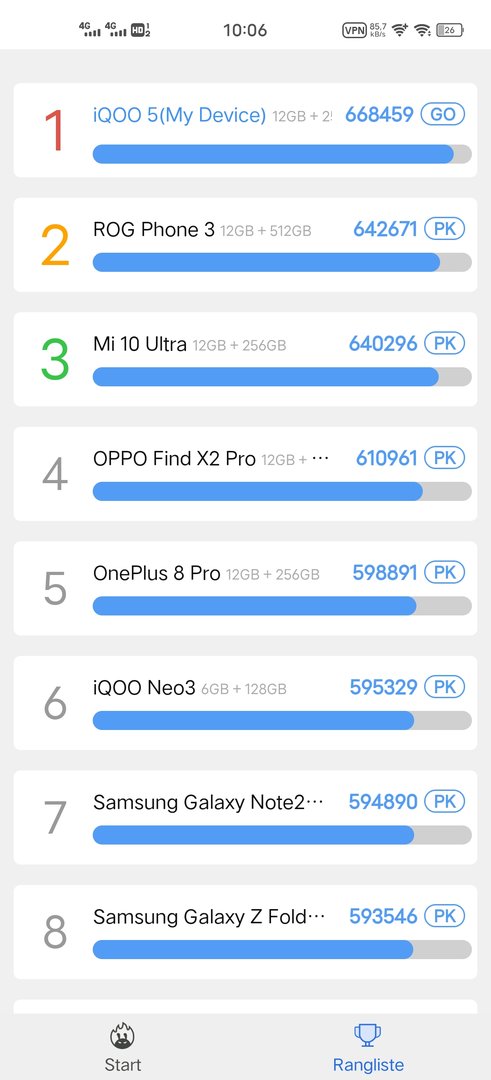Compare with Mi 10 Ultra via PK
Image resolution: width=491 pixels, height=1080 pixels.
point(445,343)
